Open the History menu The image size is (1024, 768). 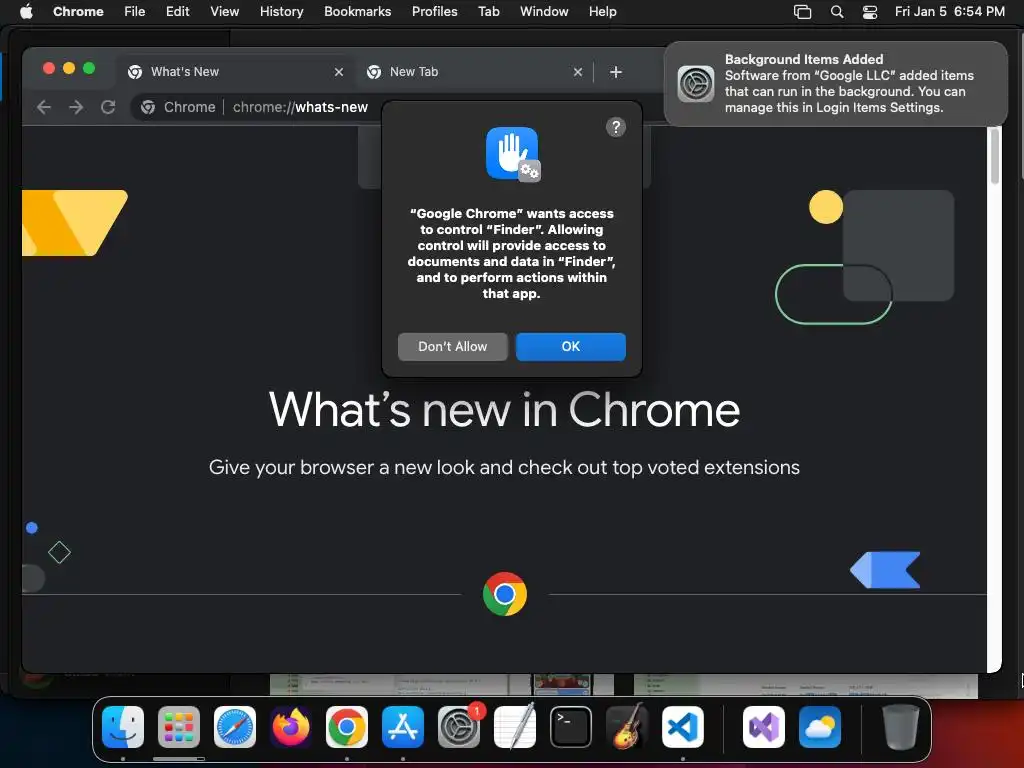tap(281, 12)
